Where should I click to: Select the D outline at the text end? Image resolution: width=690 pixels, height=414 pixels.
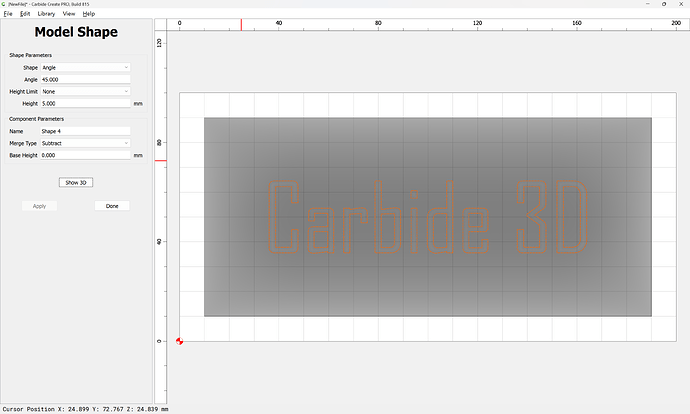pos(572,217)
